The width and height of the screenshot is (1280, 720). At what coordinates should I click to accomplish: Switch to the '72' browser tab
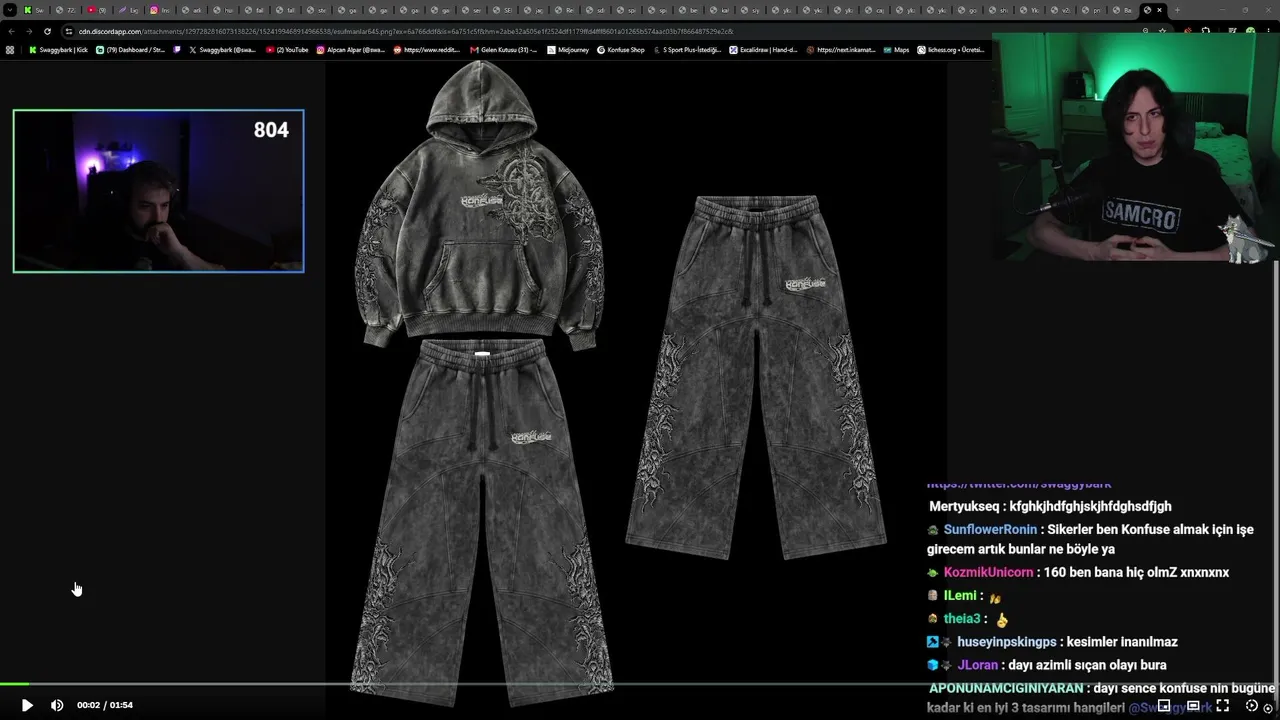click(x=66, y=10)
